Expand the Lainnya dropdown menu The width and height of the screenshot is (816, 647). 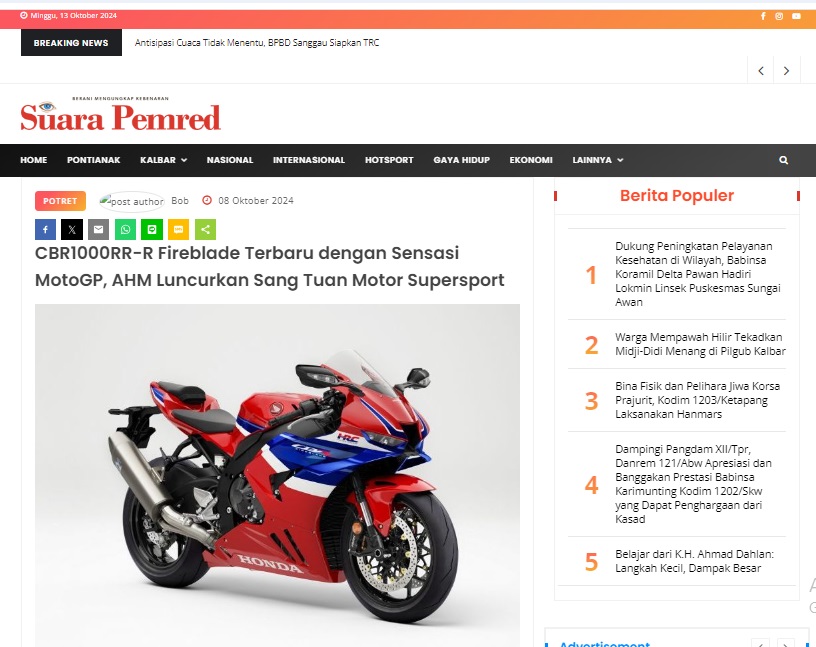point(597,160)
